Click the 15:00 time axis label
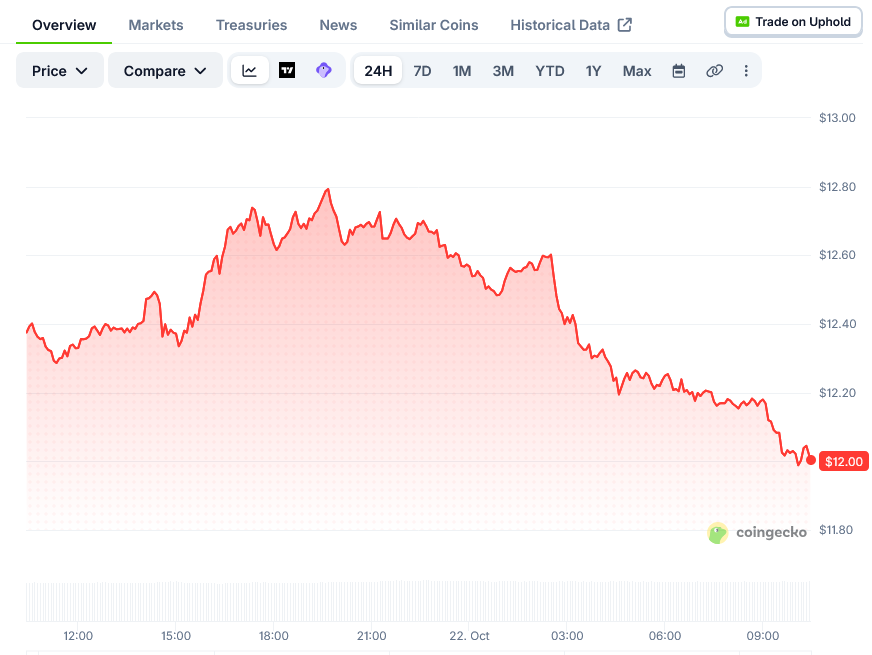This screenshot has height=655, width=872. [x=176, y=636]
